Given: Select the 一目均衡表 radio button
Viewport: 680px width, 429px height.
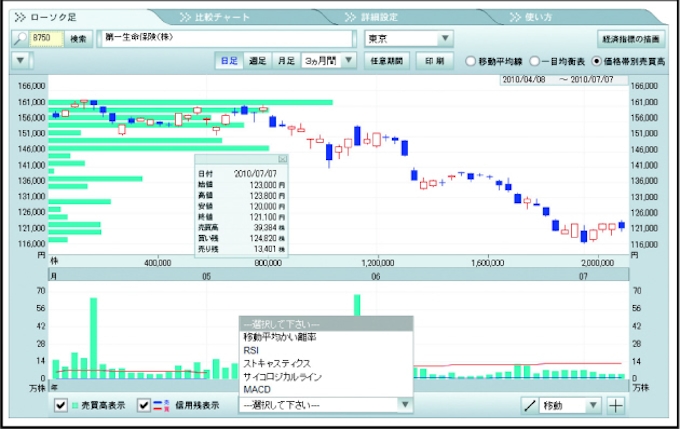Looking at the screenshot, I should [x=535, y=61].
